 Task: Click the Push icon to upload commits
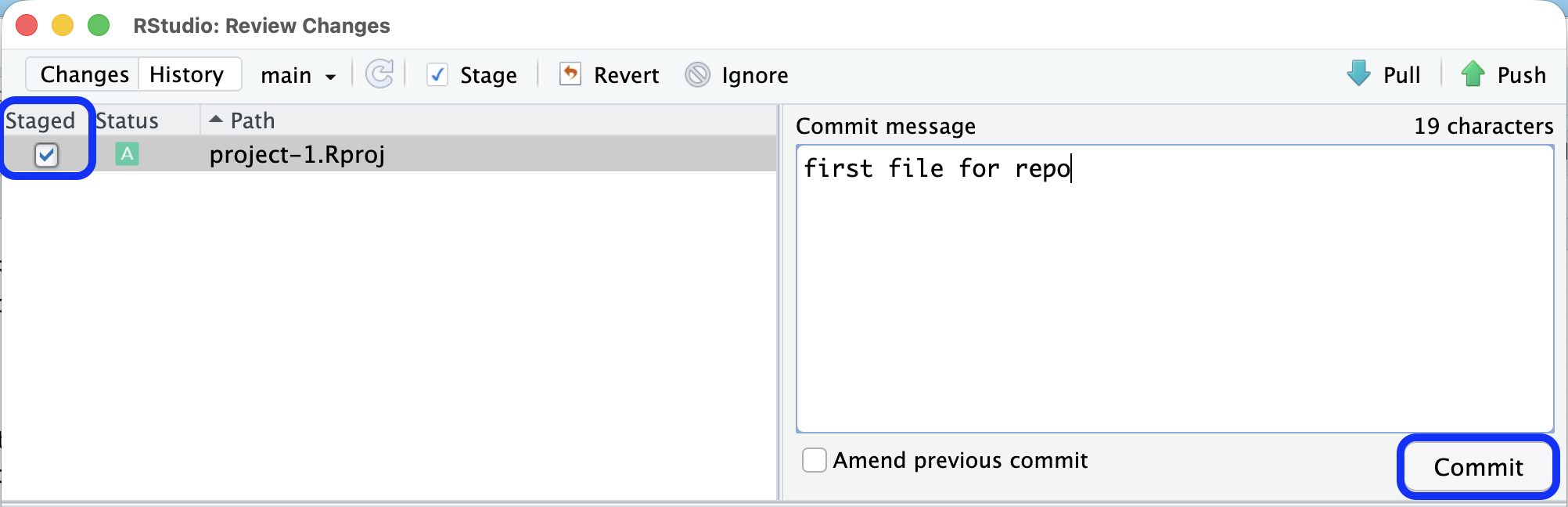tap(1474, 74)
